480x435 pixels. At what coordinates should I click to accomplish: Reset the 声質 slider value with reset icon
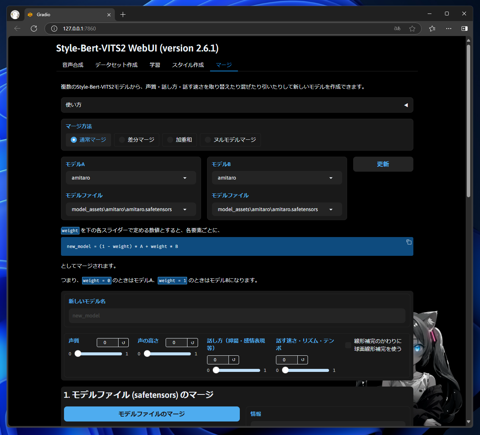[x=123, y=343]
